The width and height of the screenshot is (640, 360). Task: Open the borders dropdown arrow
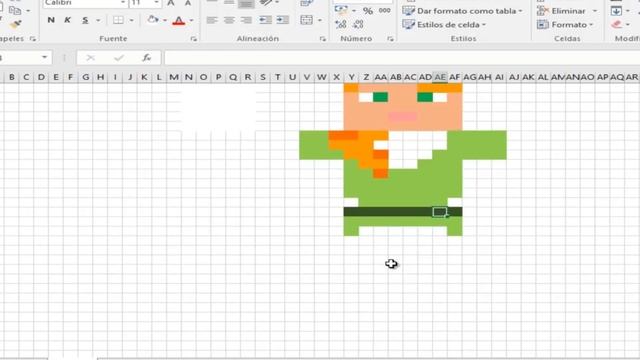(131, 20)
